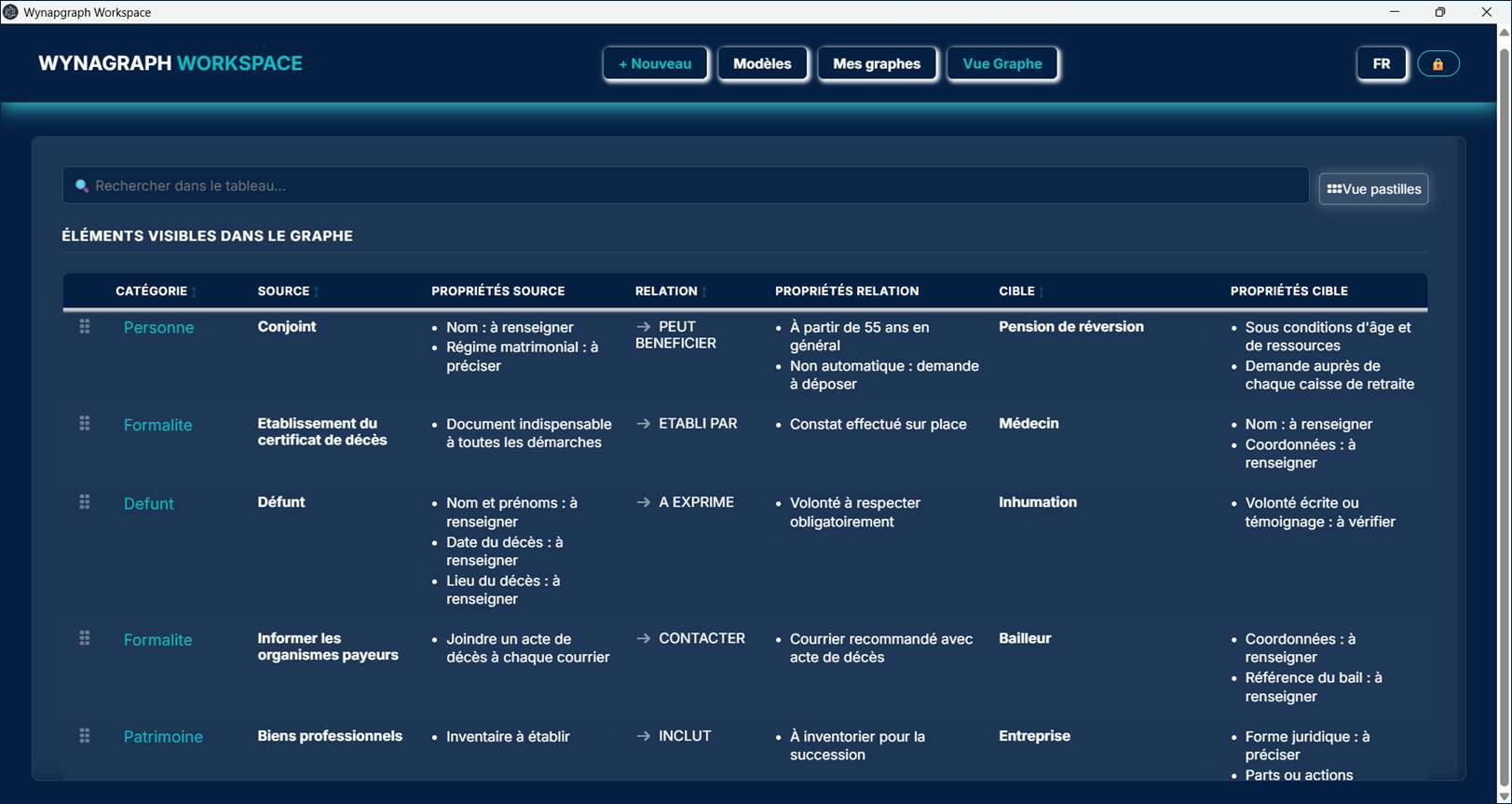Image resolution: width=1512 pixels, height=804 pixels.
Task: Click the drag handle beside Etablissement du certificat de décès
Action: point(85,424)
